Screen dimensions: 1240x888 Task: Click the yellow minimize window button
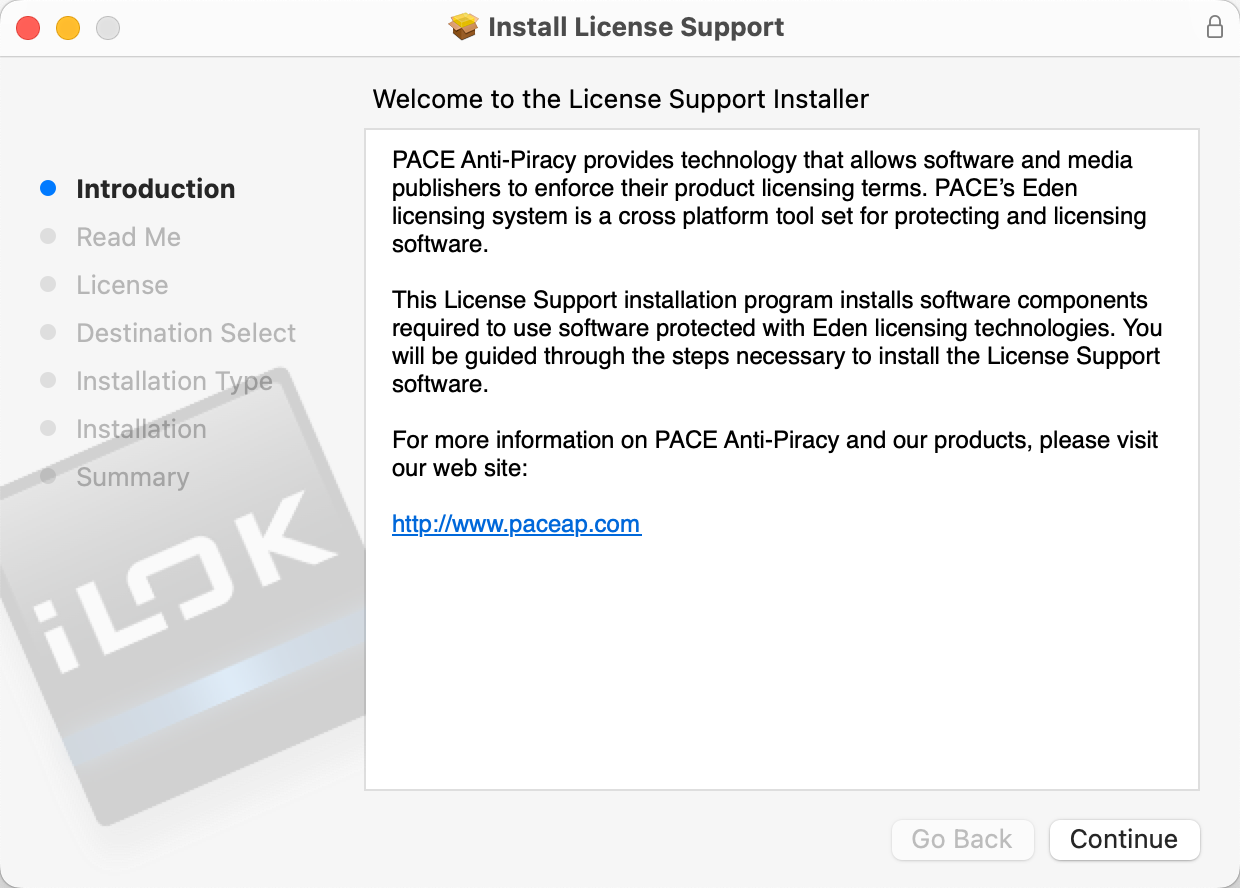click(x=68, y=28)
